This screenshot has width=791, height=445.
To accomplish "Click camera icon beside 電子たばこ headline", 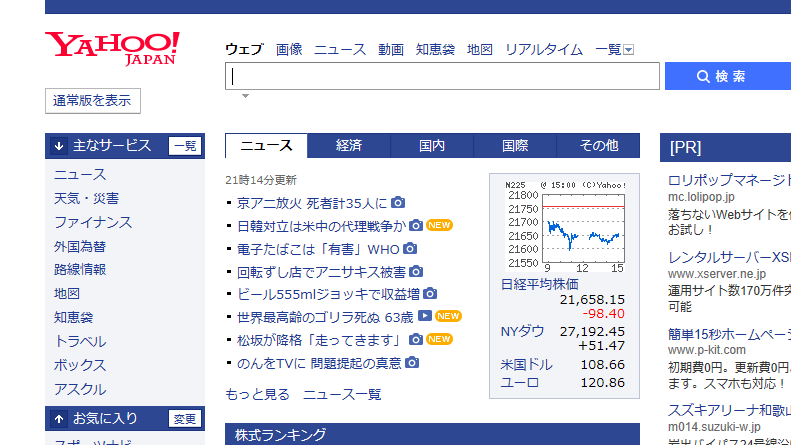I will [x=410, y=249].
